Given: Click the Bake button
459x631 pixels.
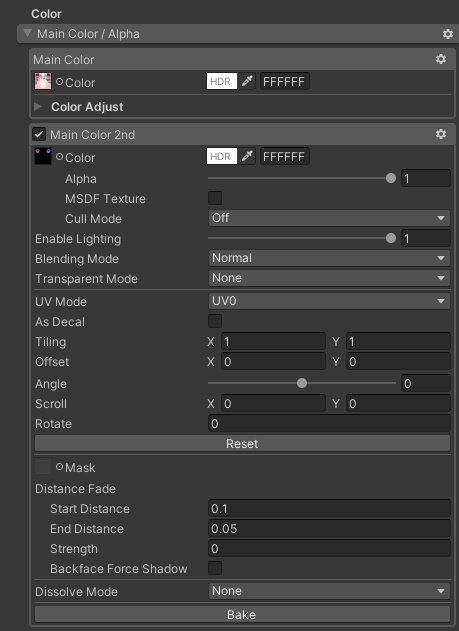Looking at the screenshot, I should point(242,615).
